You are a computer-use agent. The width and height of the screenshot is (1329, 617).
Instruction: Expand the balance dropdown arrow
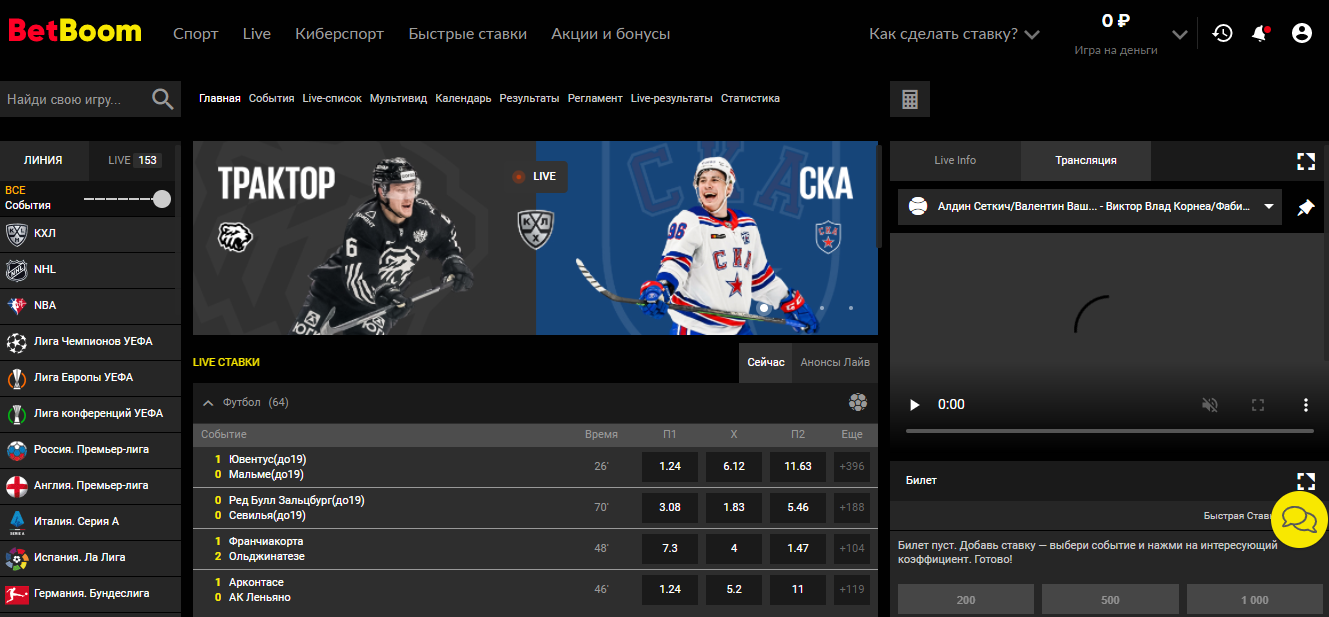click(x=1180, y=35)
